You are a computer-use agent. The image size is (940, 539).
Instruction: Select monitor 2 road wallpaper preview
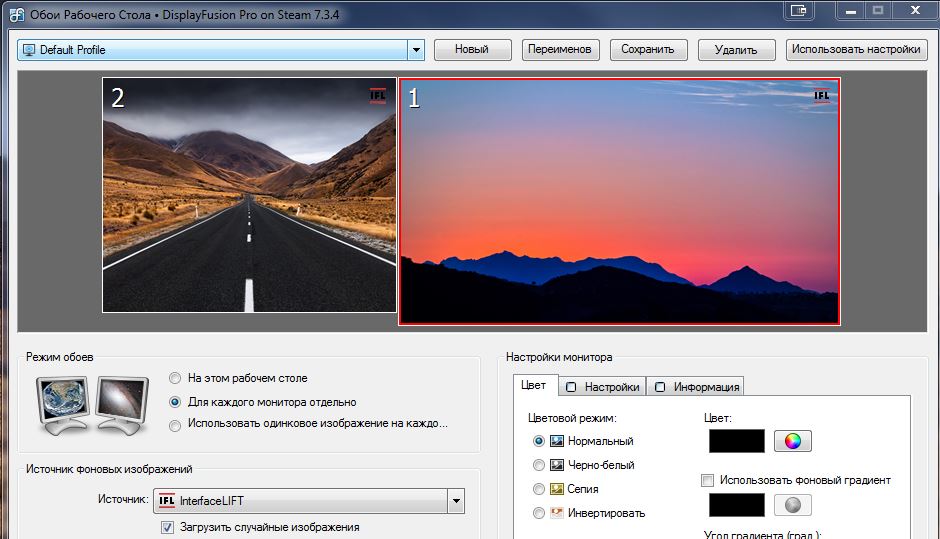click(x=249, y=195)
